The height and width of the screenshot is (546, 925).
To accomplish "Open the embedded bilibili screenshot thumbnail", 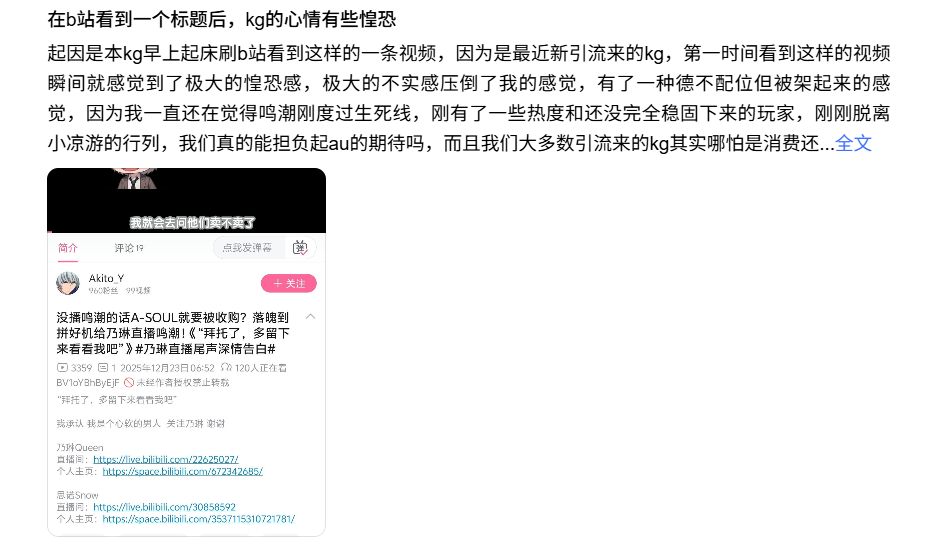I will tap(186, 352).
